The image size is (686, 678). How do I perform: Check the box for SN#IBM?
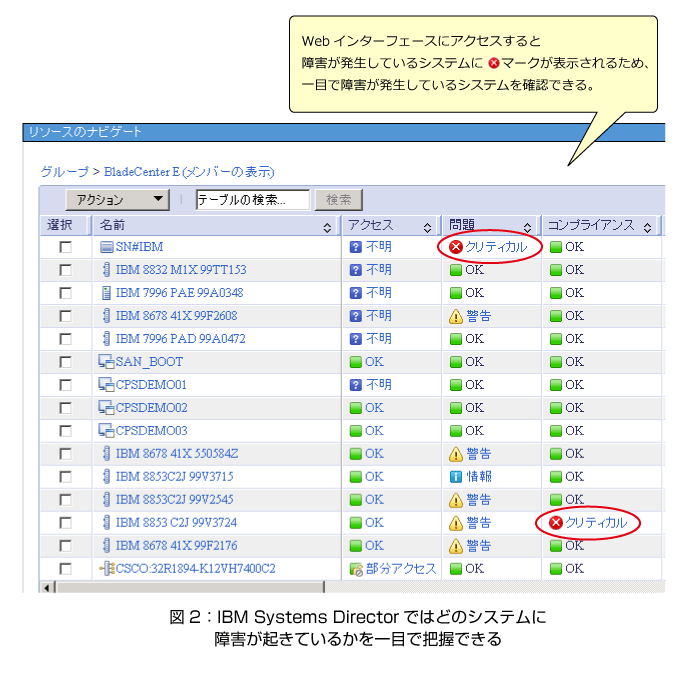coord(66,247)
